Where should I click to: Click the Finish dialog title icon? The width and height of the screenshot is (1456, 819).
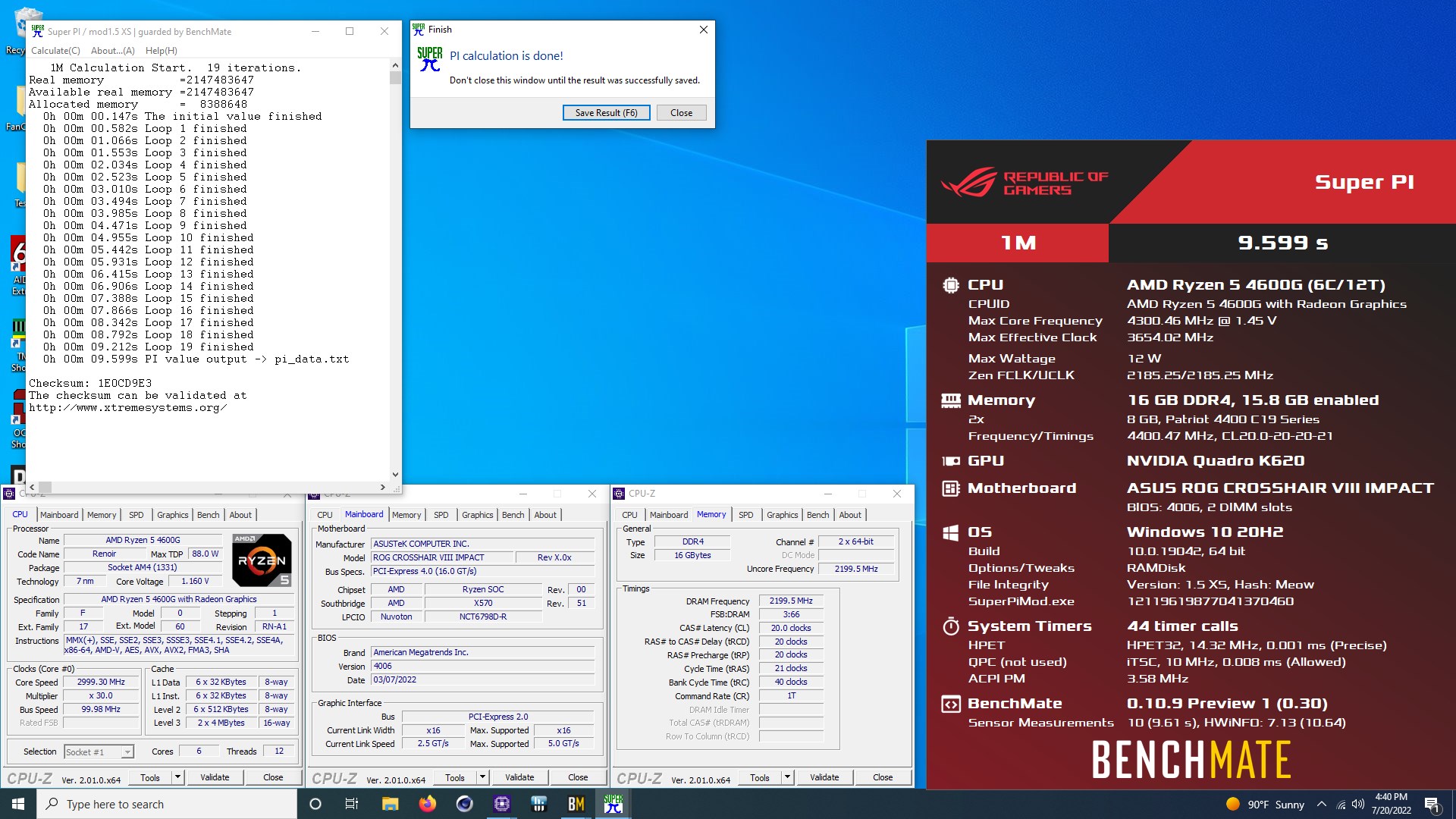tap(419, 29)
